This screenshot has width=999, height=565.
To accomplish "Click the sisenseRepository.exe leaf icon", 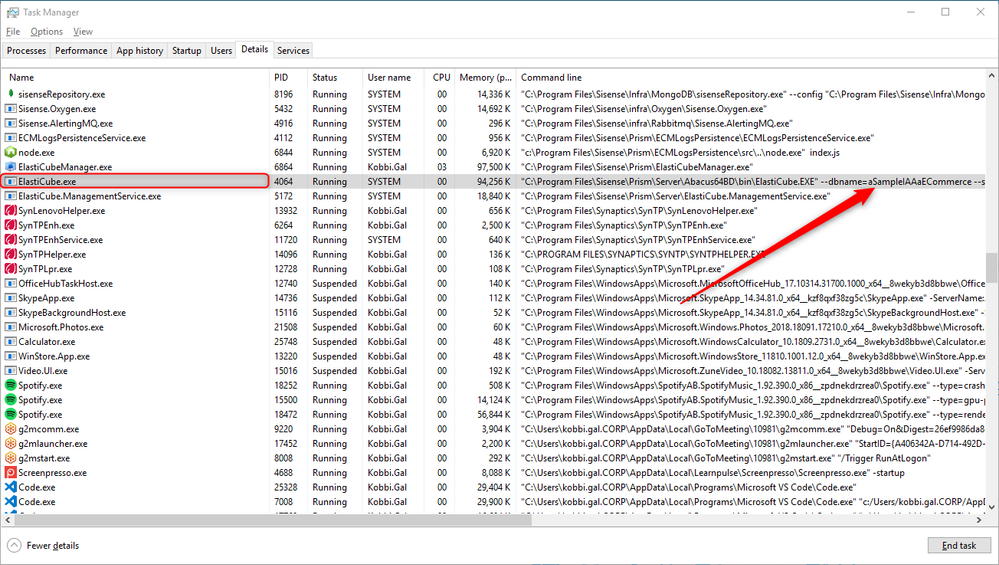I will [x=11, y=94].
